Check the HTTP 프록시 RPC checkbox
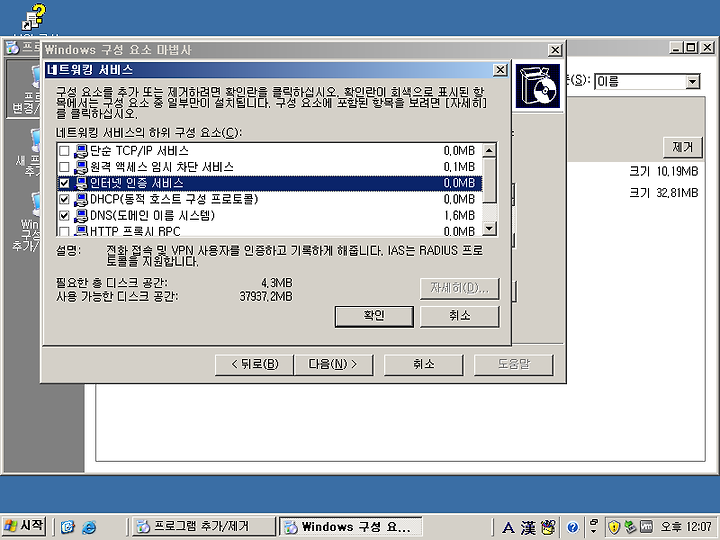 point(64,231)
